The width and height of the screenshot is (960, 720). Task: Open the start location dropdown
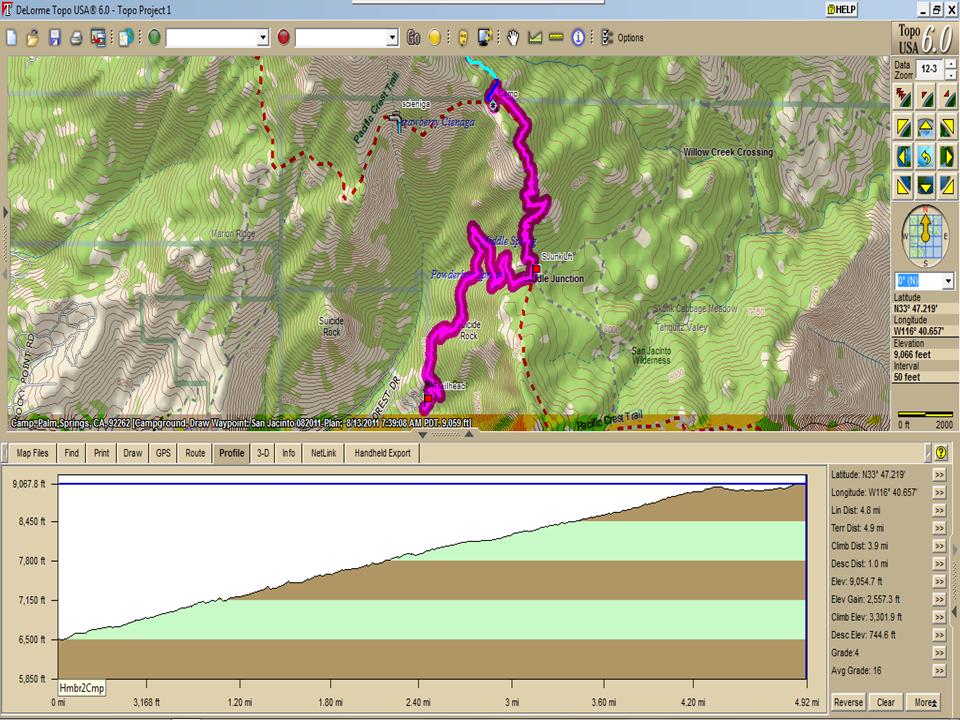coord(263,38)
